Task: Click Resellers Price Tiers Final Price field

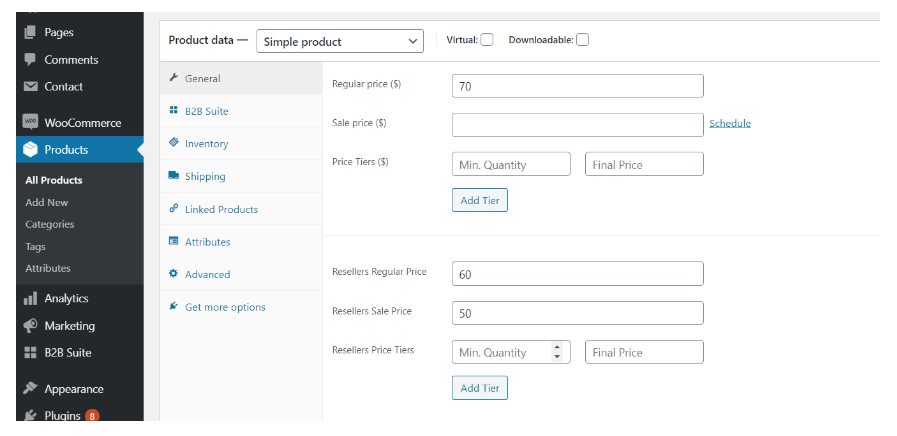Action: 644,352
